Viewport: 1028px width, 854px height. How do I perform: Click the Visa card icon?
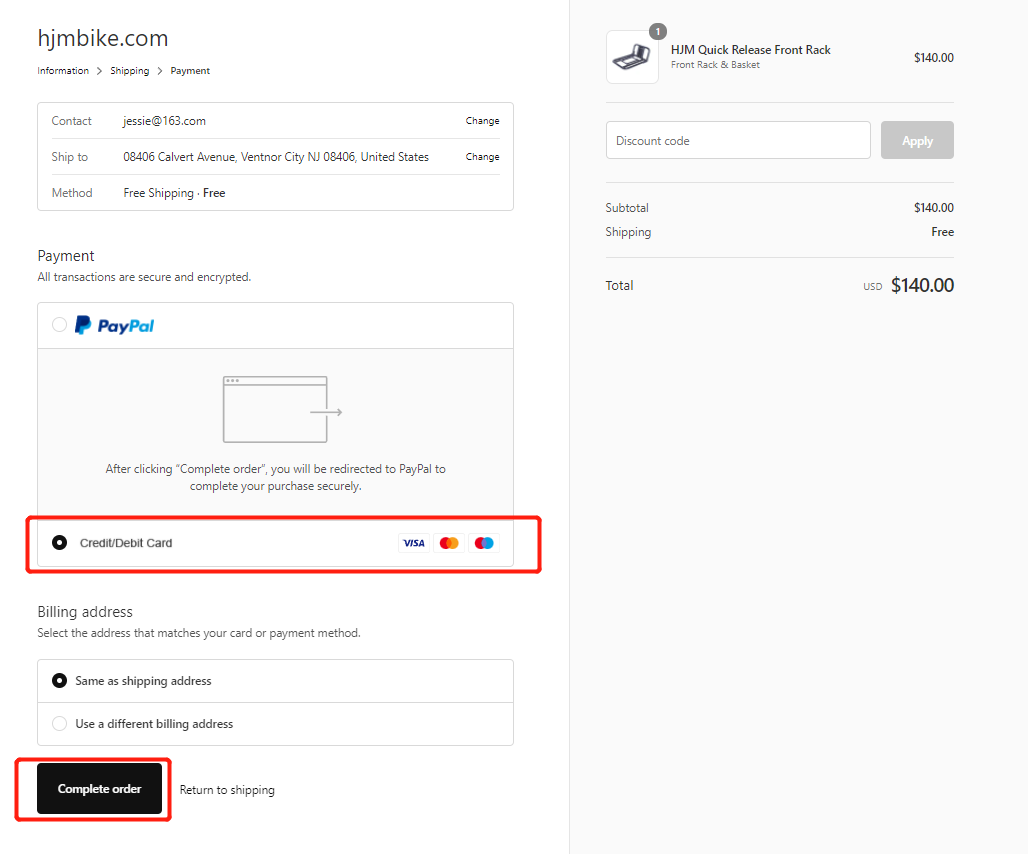(414, 543)
